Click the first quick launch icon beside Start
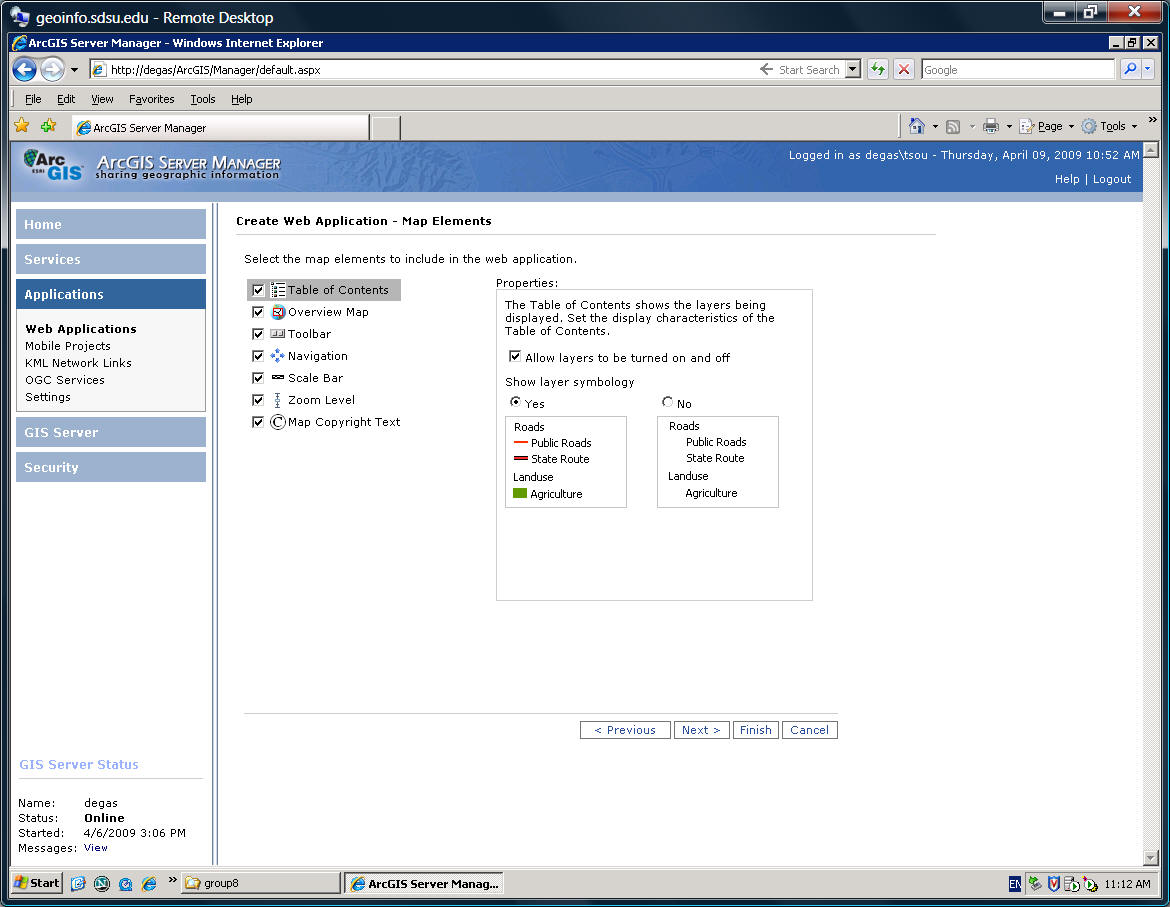This screenshot has width=1170, height=907. [x=78, y=884]
